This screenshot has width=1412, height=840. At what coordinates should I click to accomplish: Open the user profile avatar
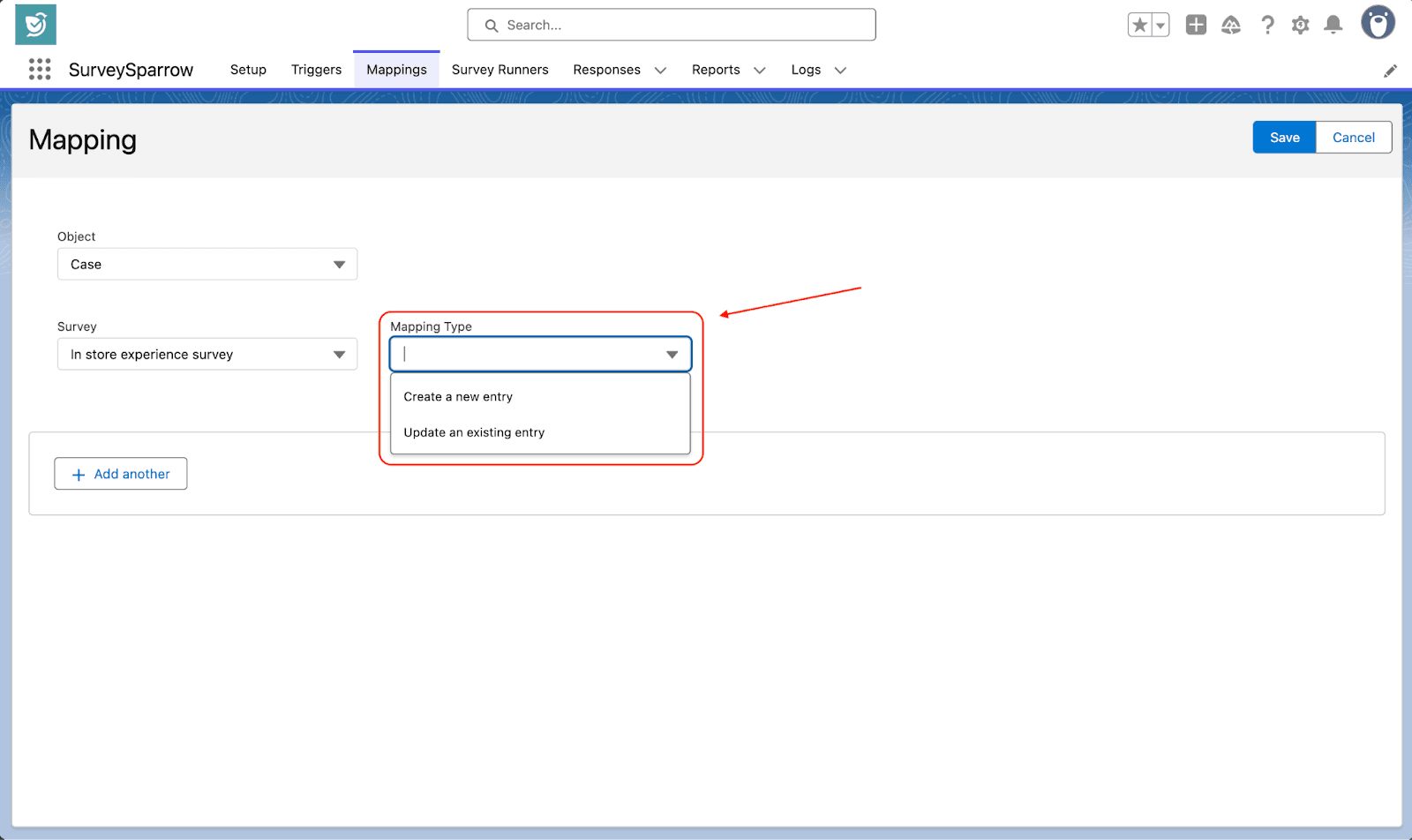tap(1377, 24)
